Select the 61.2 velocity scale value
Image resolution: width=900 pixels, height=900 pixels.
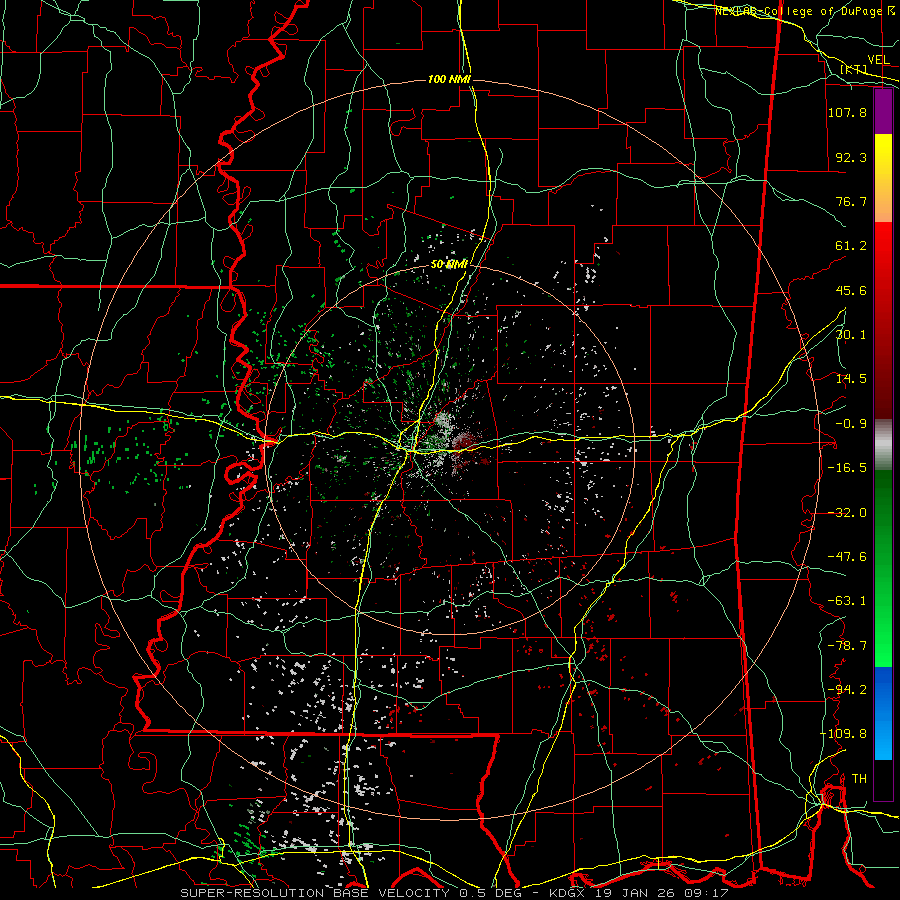pos(851,246)
